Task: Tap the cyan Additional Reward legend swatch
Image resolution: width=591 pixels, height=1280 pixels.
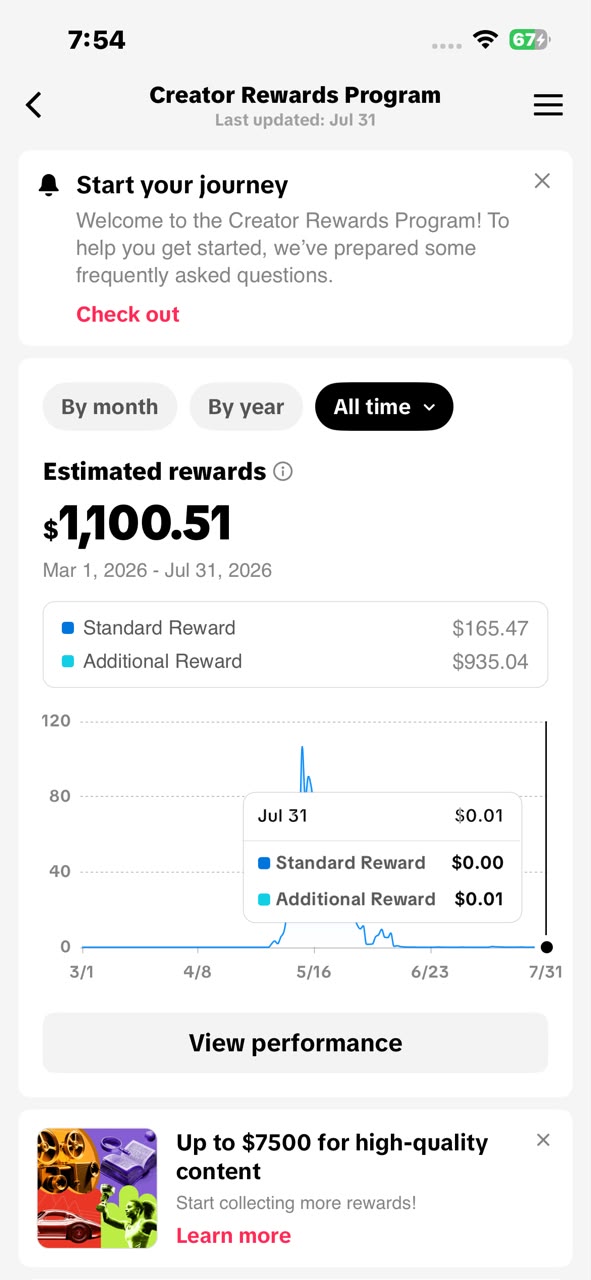Action: click(x=68, y=661)
